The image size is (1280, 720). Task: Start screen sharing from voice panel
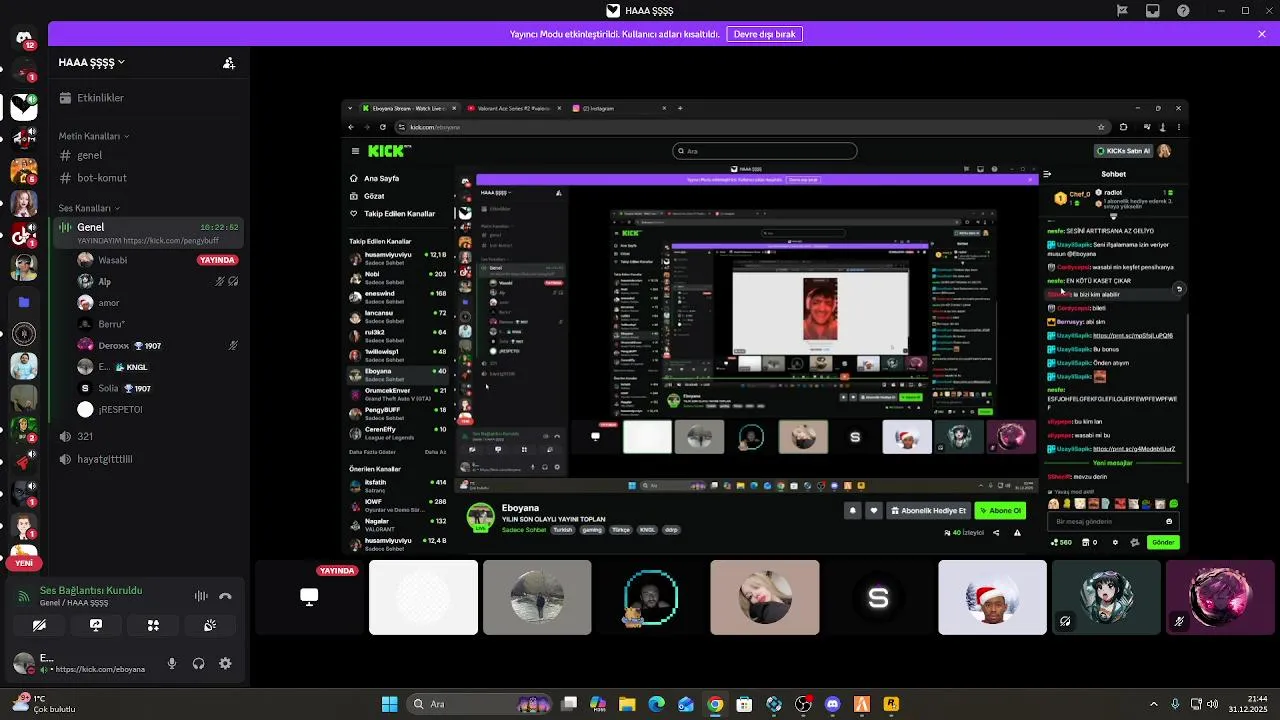[x=96, y=625]
